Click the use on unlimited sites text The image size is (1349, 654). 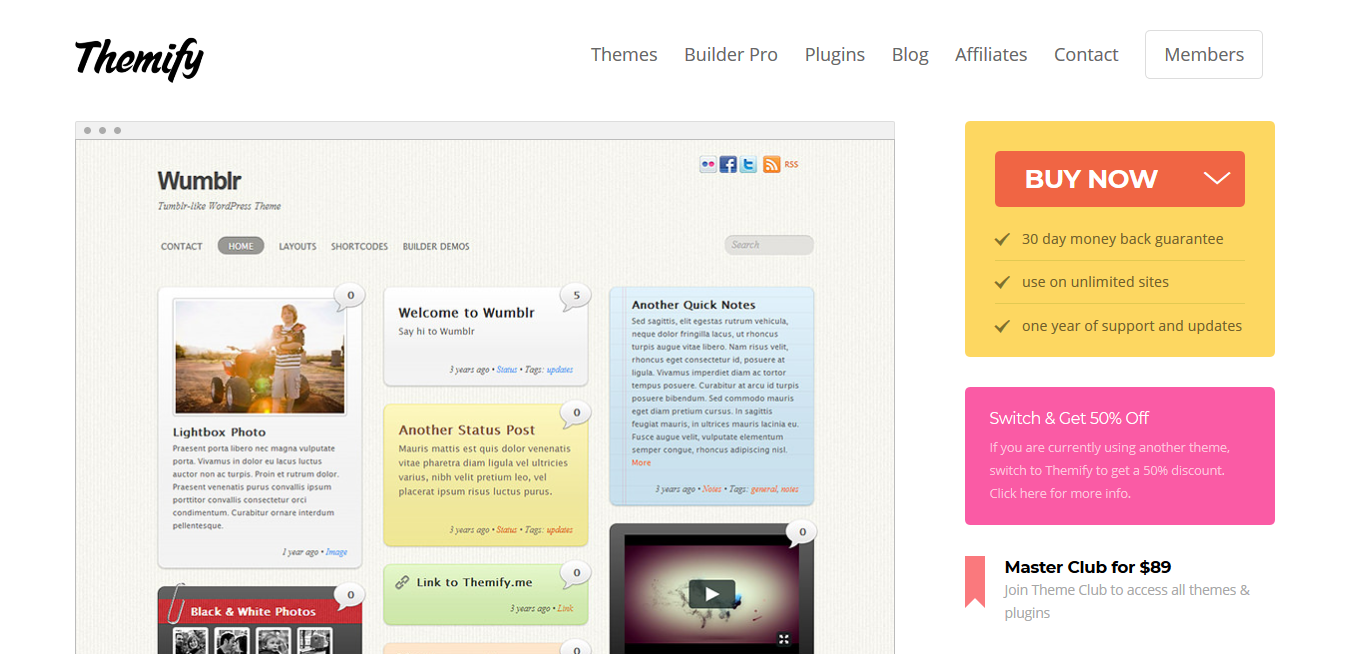coord(1095,282)
